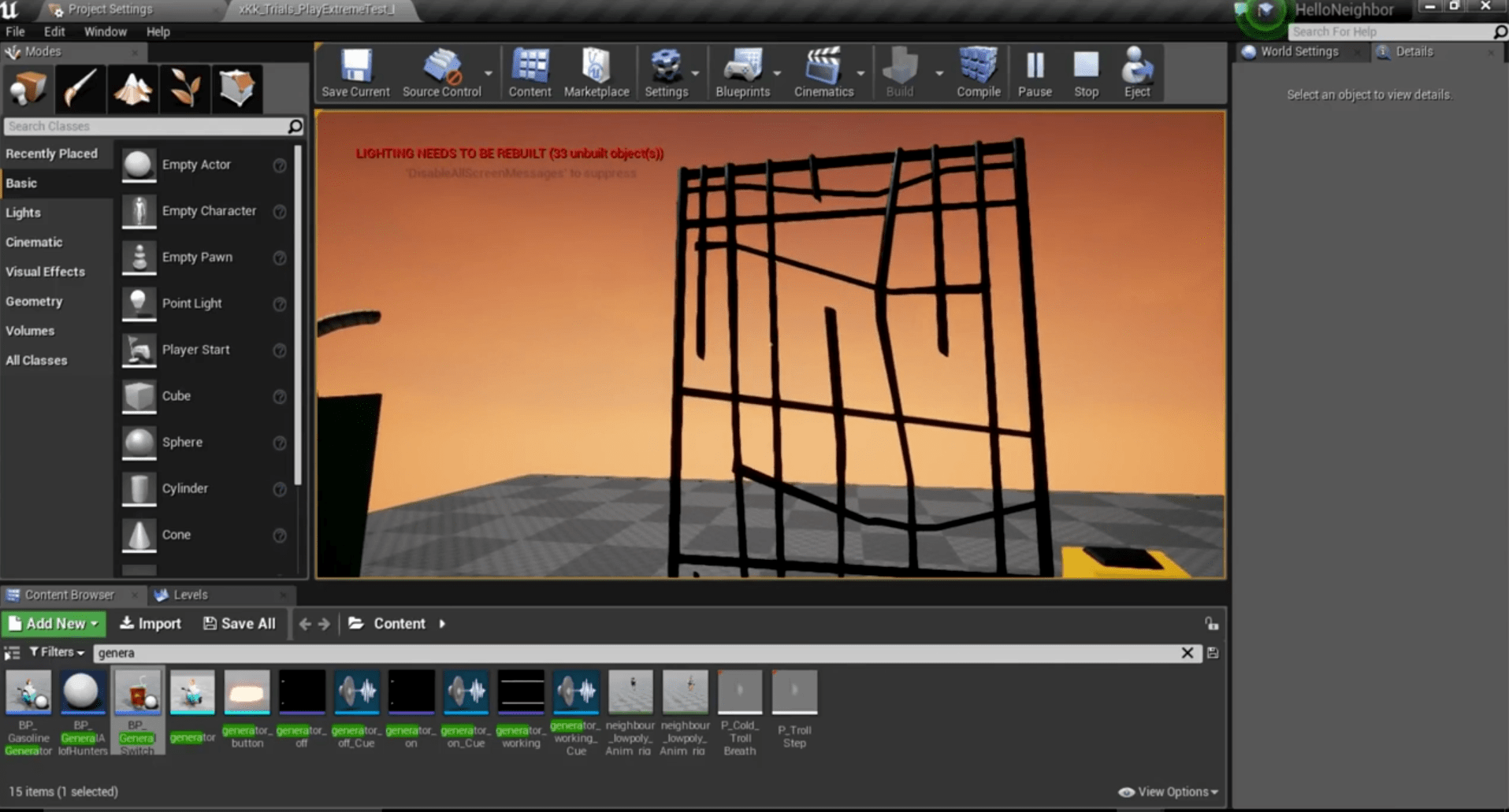The width and height of the screenshot is (1509, 812).
Task: Switch to the World Settings tab
Action: (1299, 51)
